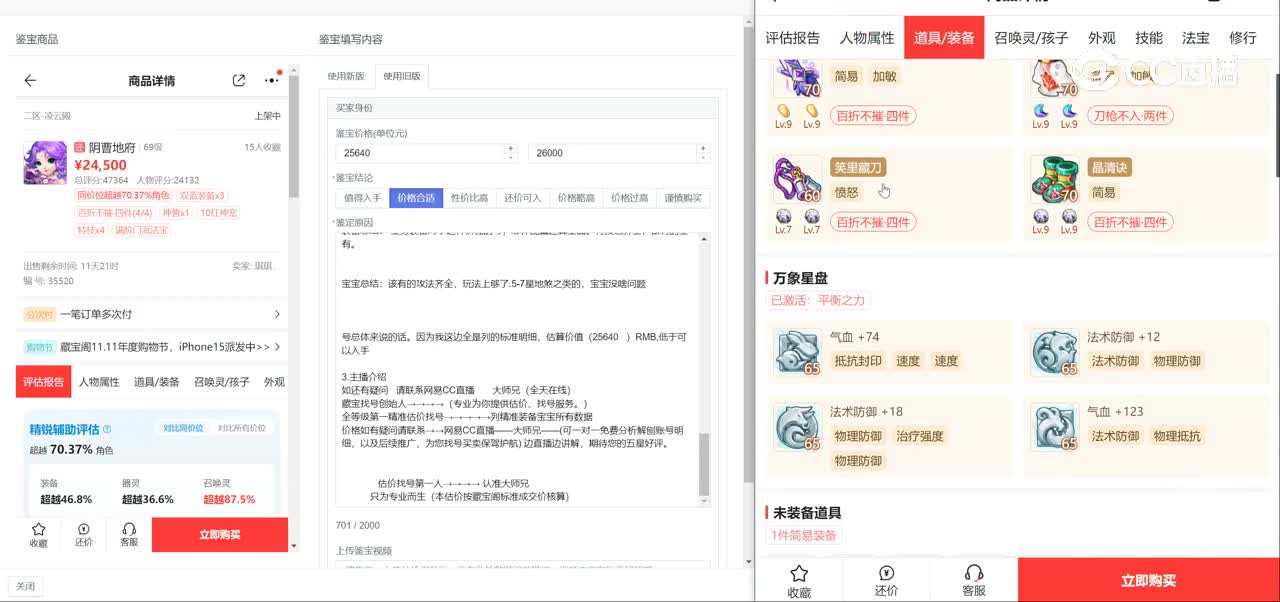Click the 法术防御 +18 star disk icon

click(797, 427)
